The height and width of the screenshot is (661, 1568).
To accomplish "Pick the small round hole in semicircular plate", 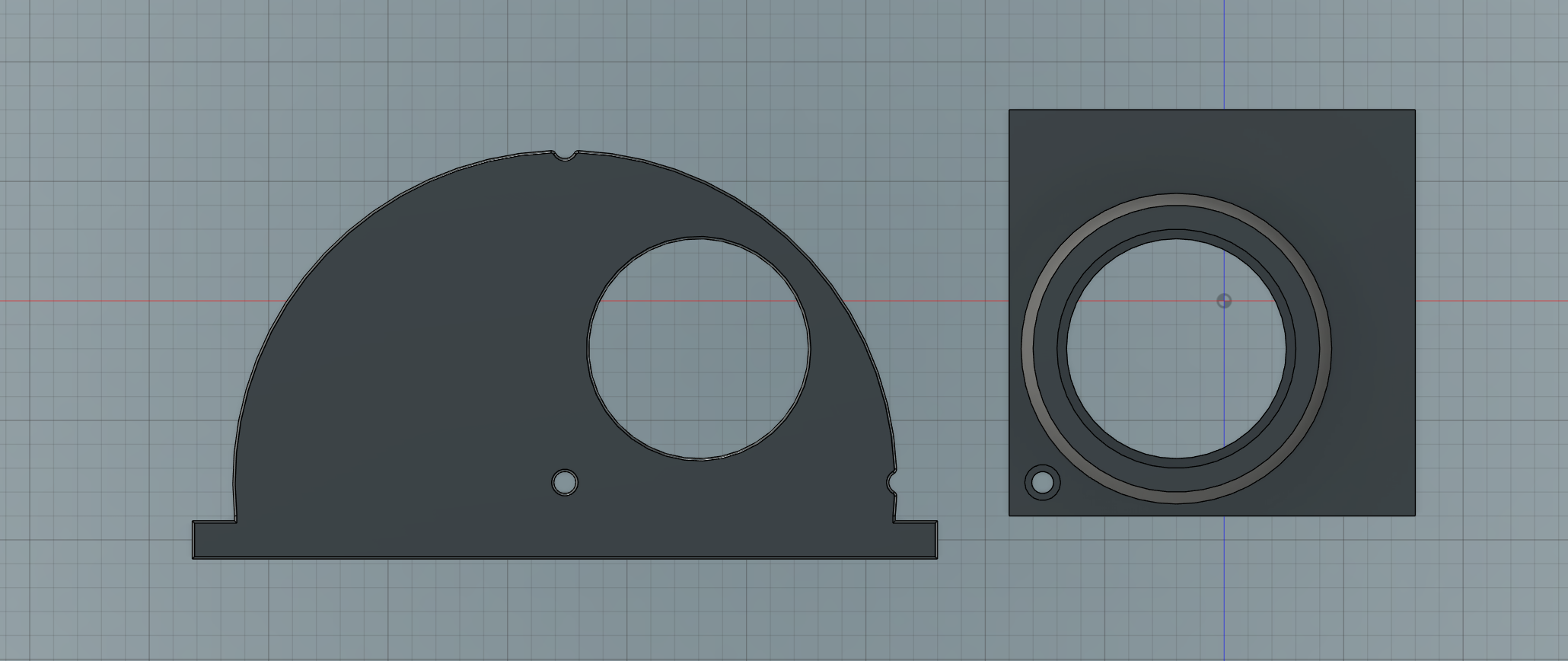I will tap(565, 483).
